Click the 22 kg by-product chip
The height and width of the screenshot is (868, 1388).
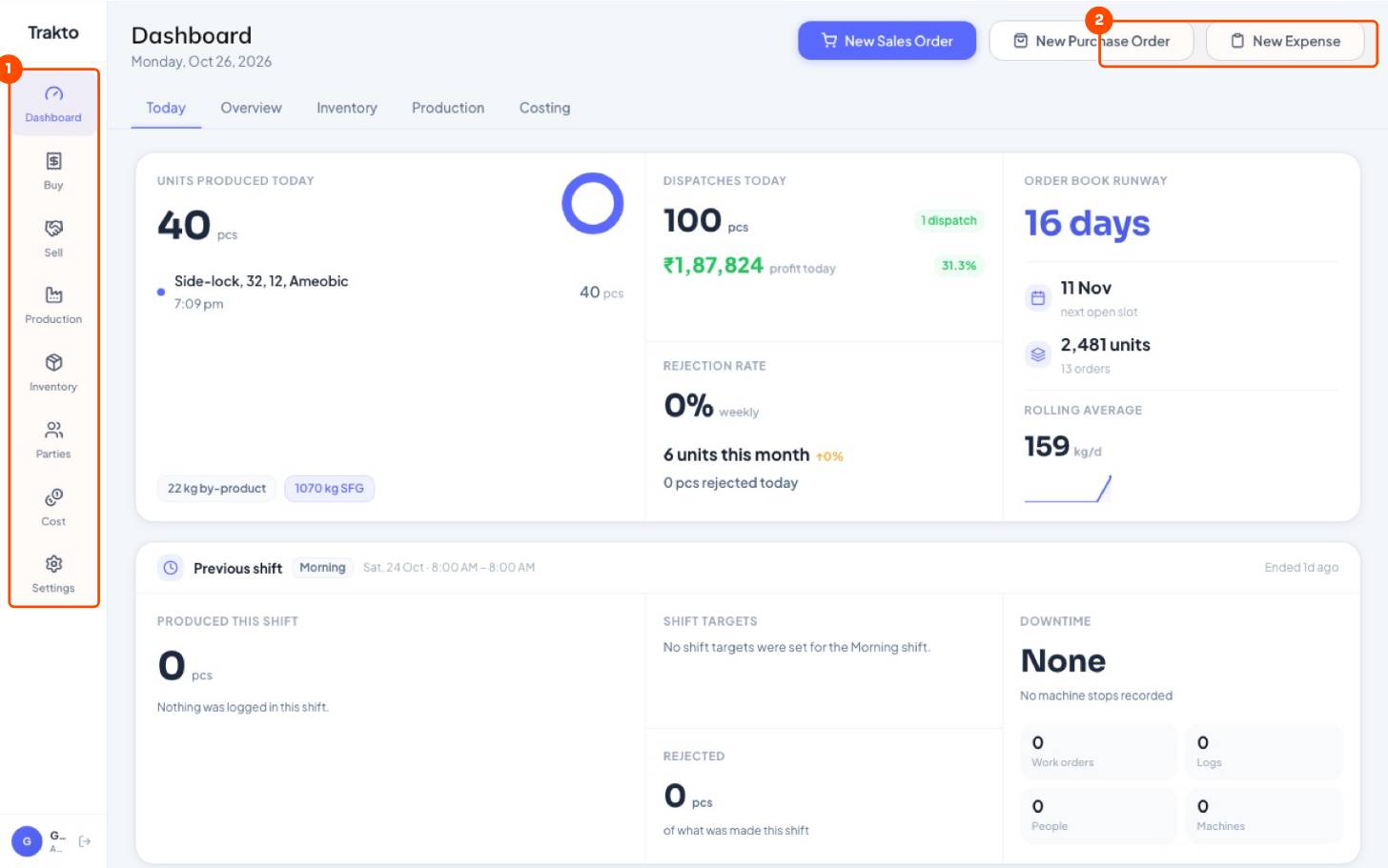[x=216, y=489]
